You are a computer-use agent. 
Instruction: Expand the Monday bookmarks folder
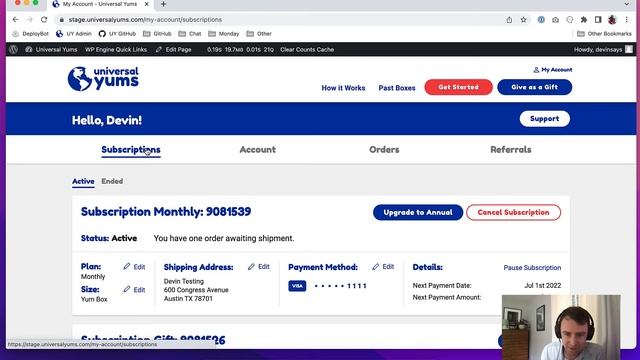pos(224,34)
